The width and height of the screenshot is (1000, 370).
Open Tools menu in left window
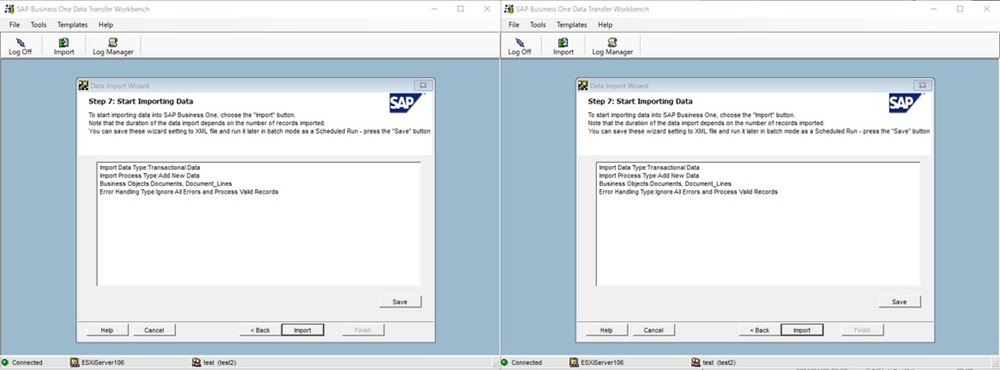[x=39, y=25]
